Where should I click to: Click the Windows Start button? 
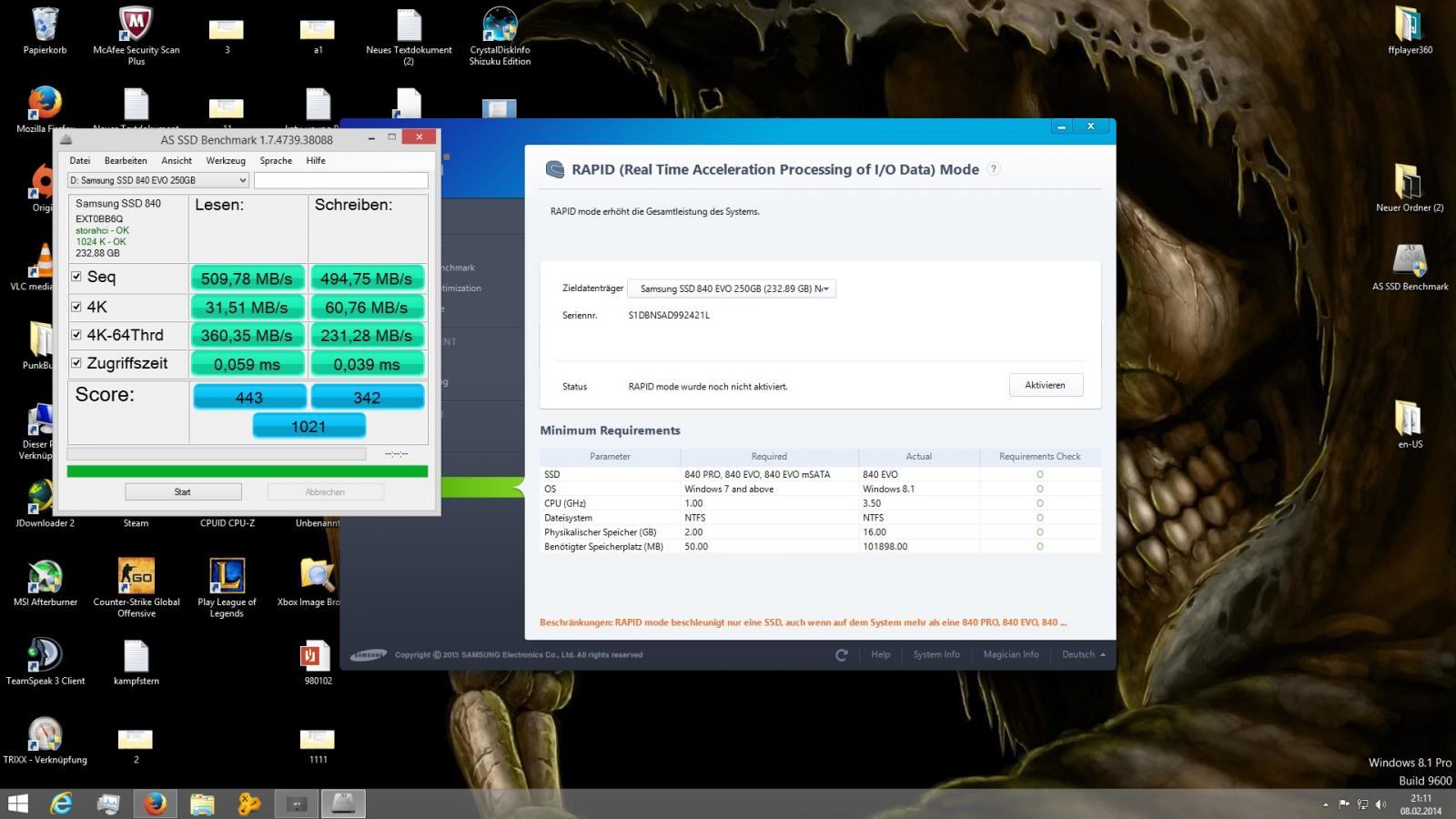pyautogui.click(x=18, y=804)
